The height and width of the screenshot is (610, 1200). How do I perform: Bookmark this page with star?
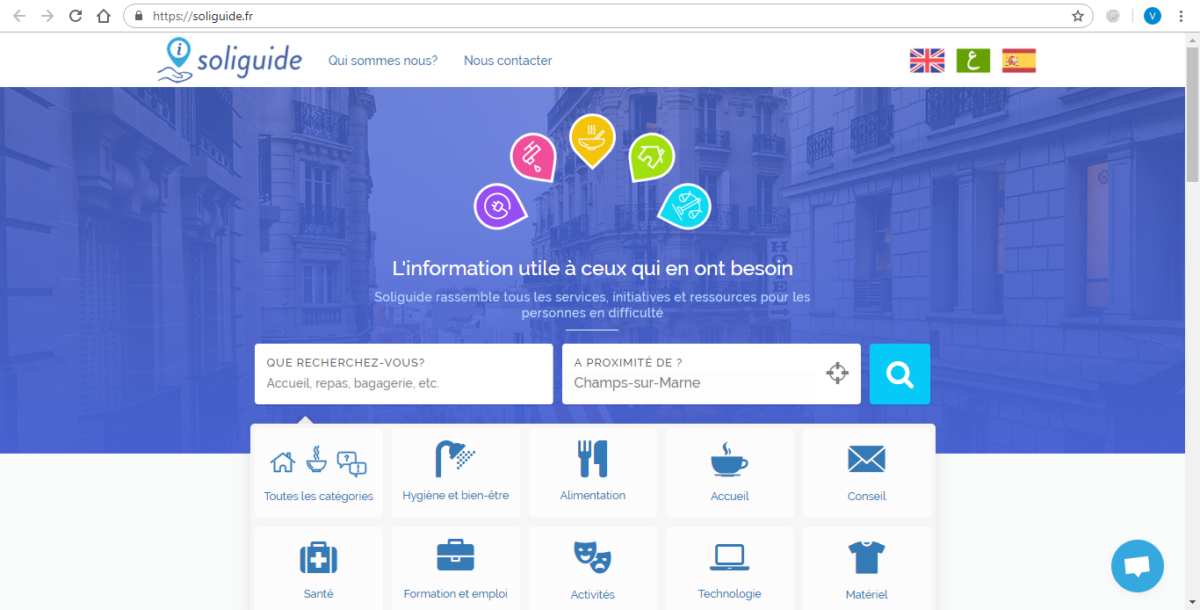(x=1077, y=16)
